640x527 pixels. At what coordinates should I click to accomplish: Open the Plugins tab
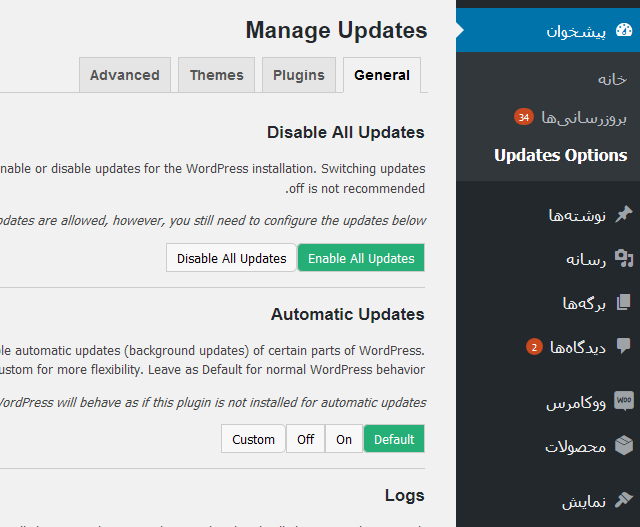[299, 75]
